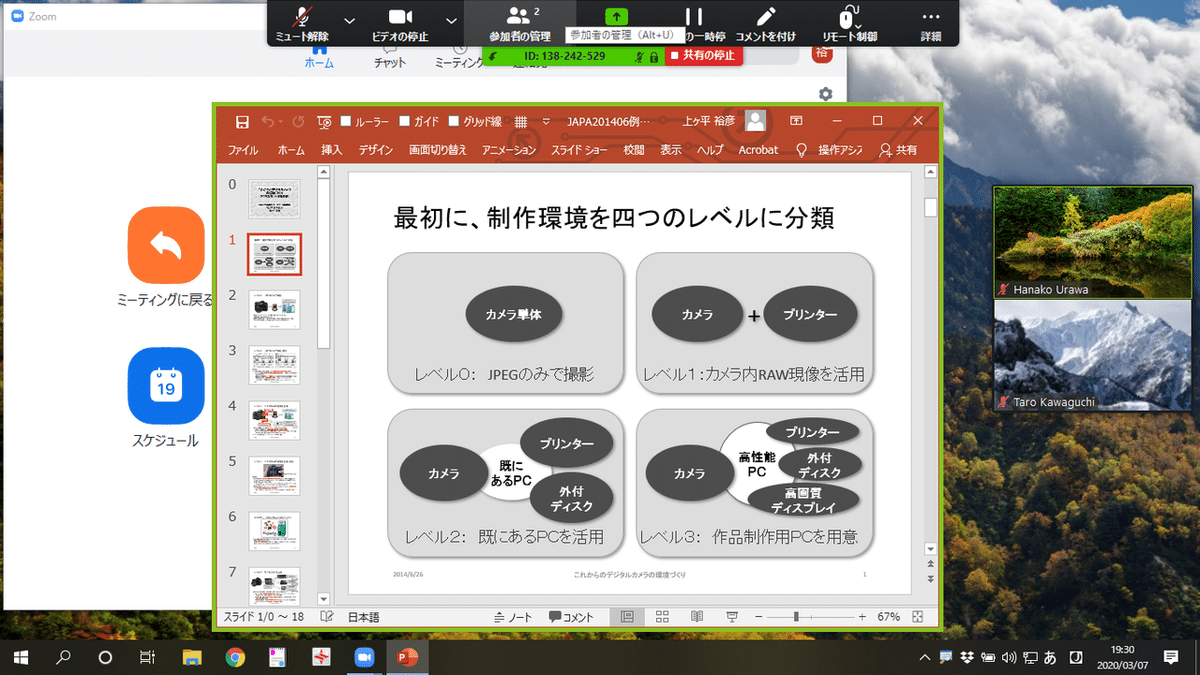The height and width of the screenshot is (675, 1200).
Task: Select the Normal view icon in status bar
Action: pos(628,616)
